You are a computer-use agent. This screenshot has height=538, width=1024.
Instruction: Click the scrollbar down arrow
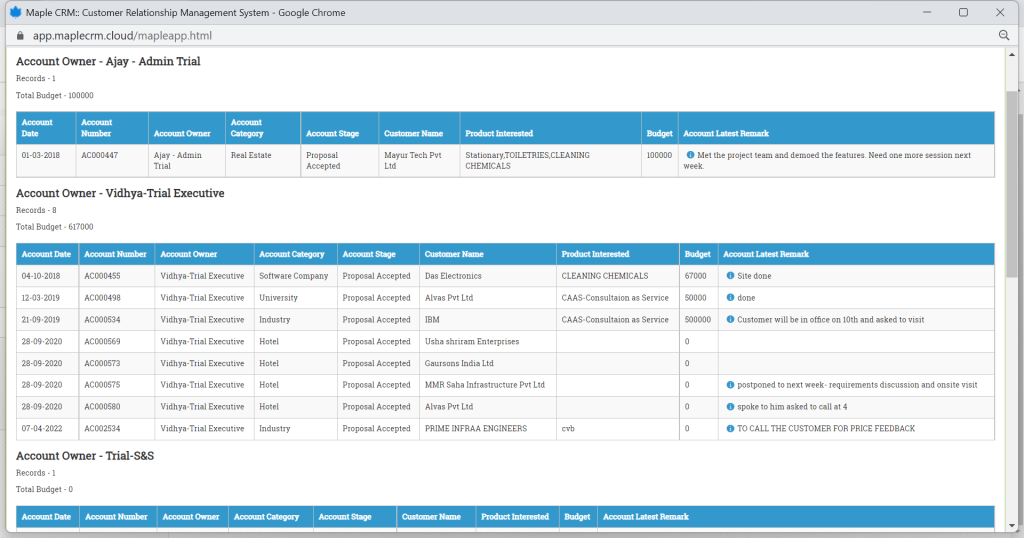(x=1012, y=526)
